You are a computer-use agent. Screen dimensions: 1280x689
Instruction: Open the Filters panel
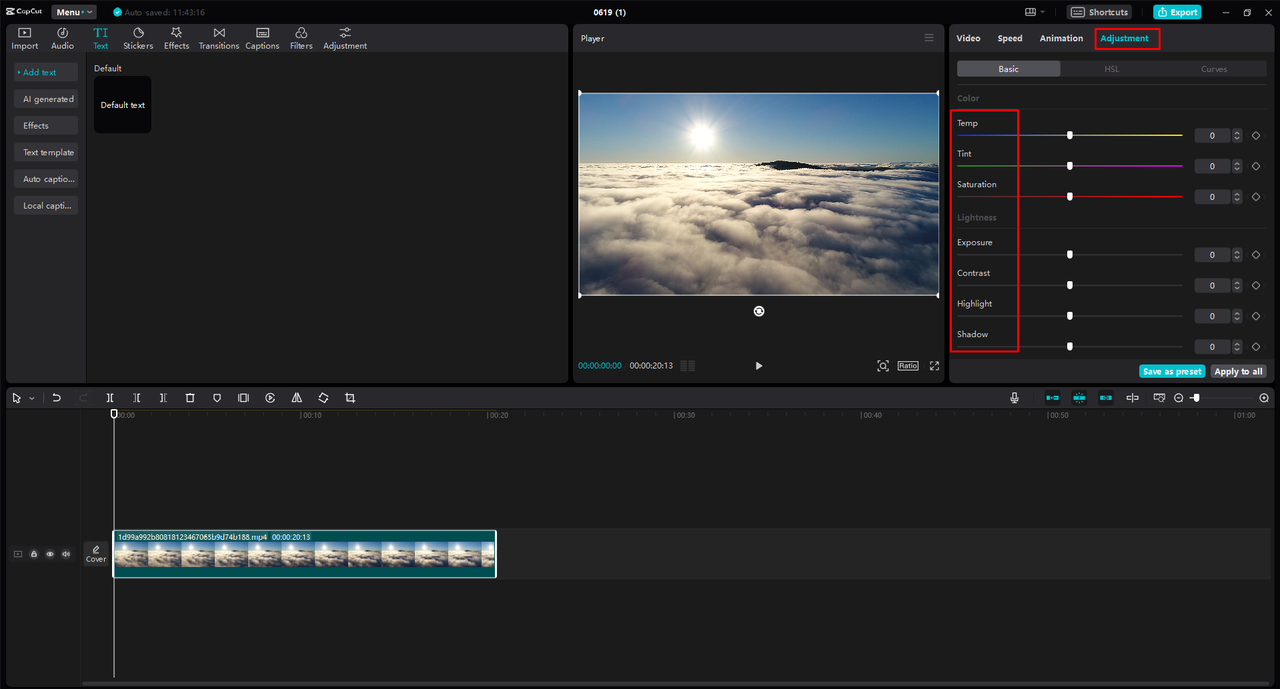coord(301,39)
